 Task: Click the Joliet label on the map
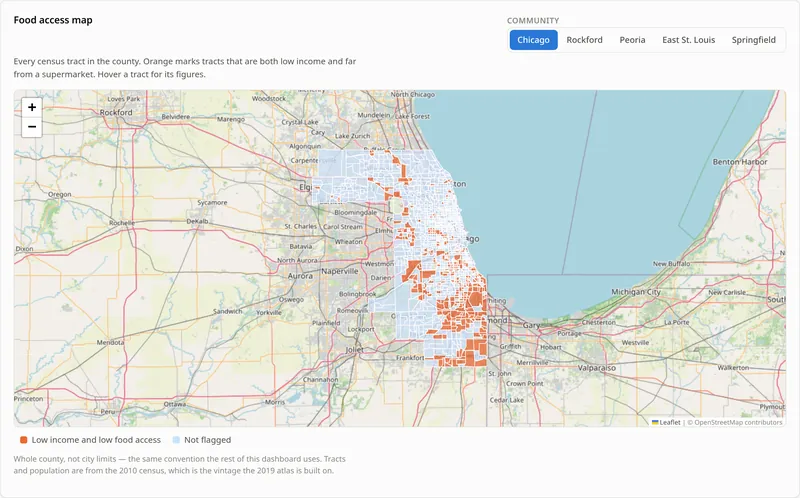[x=355, y=350]
